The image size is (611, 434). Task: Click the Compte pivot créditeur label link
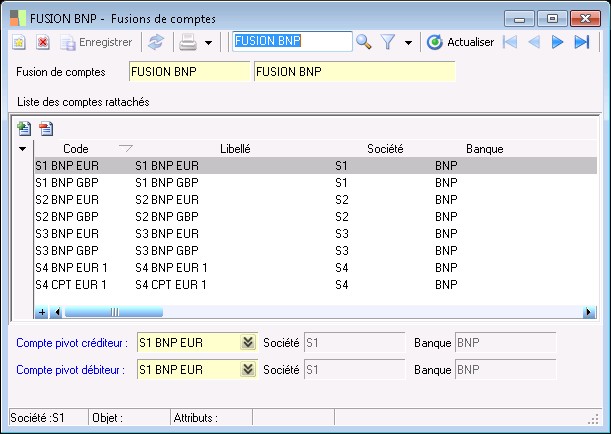(x=72, y=343)
